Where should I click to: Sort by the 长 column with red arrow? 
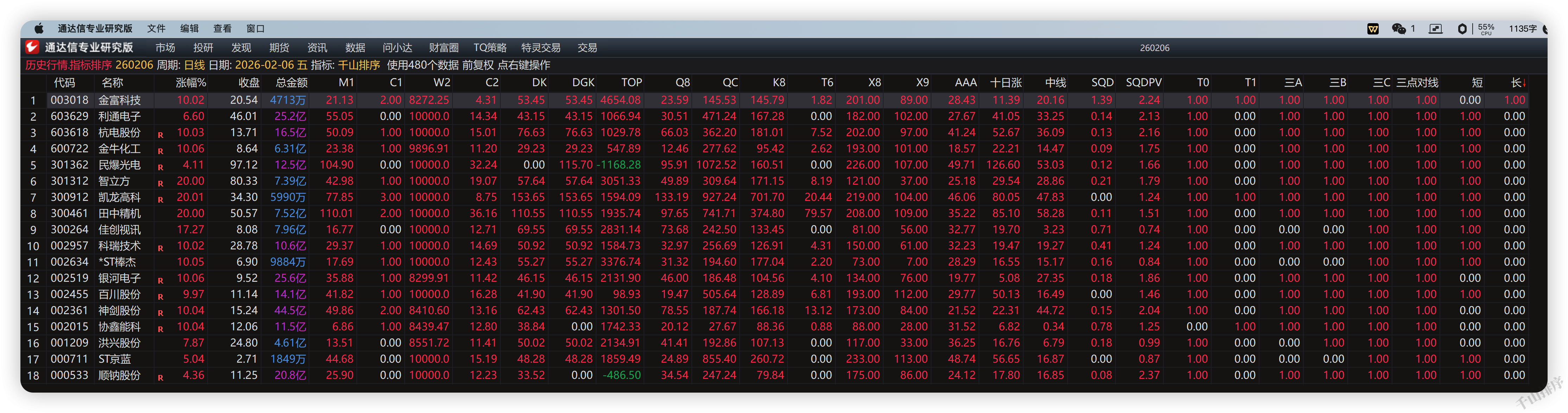tap(1517, 83)
